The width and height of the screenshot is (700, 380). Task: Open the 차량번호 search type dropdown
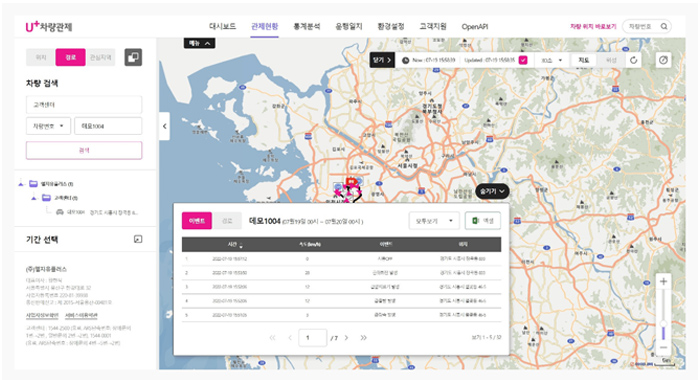coord(48,126)
